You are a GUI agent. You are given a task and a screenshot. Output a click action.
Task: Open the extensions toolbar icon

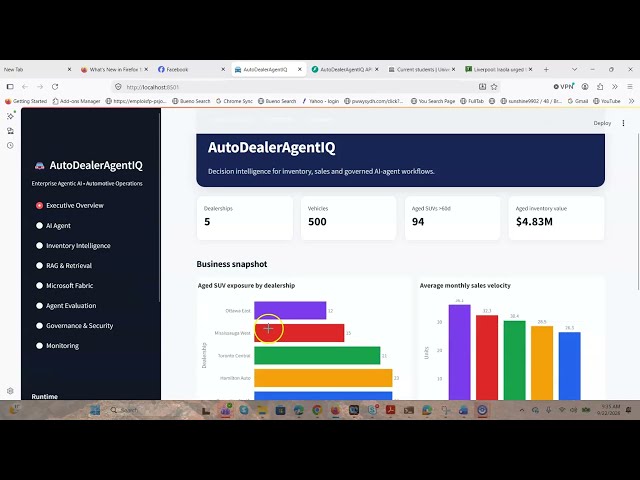coord(600,87)
